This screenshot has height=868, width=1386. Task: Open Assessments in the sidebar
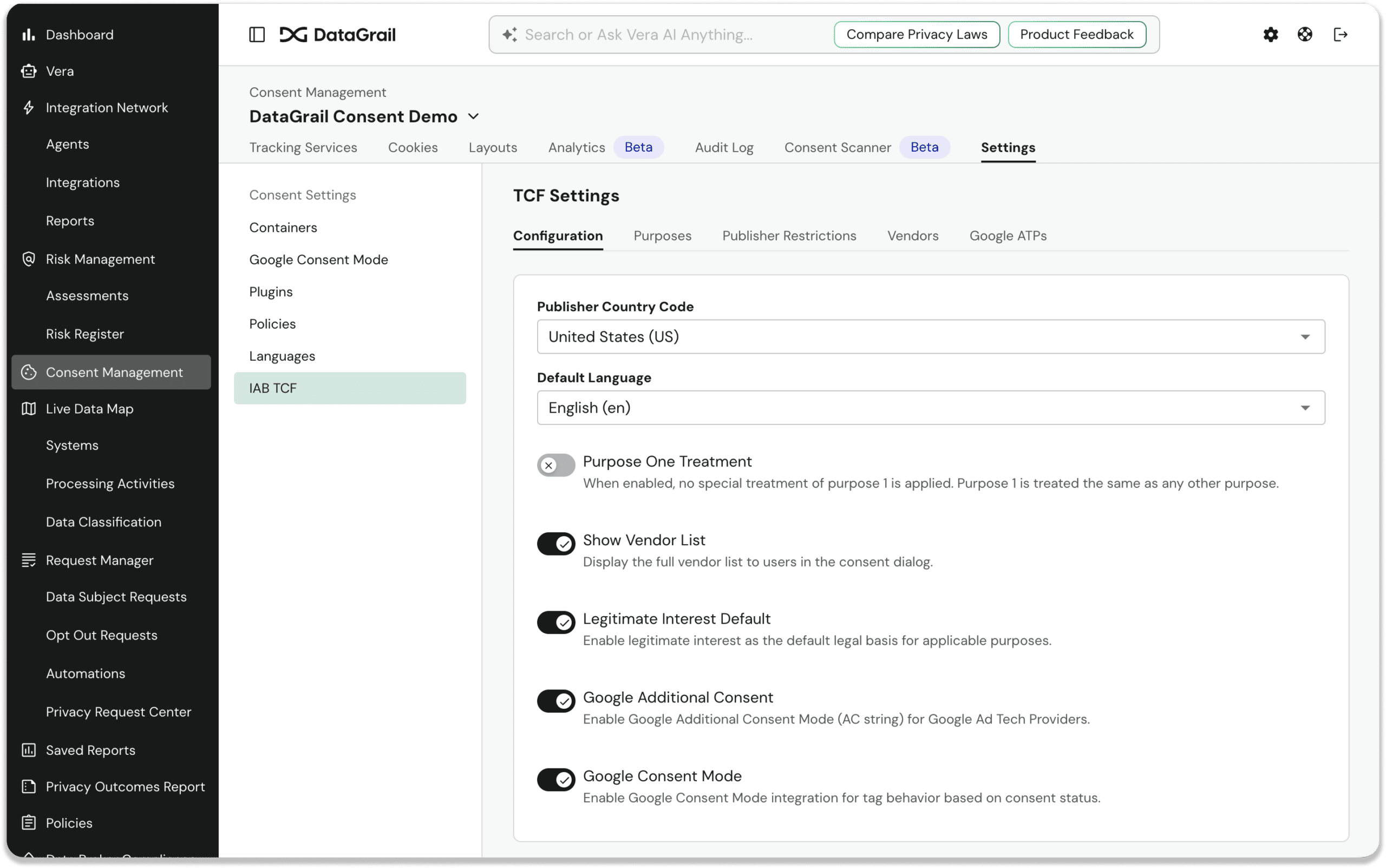click(x=87, y=296)
